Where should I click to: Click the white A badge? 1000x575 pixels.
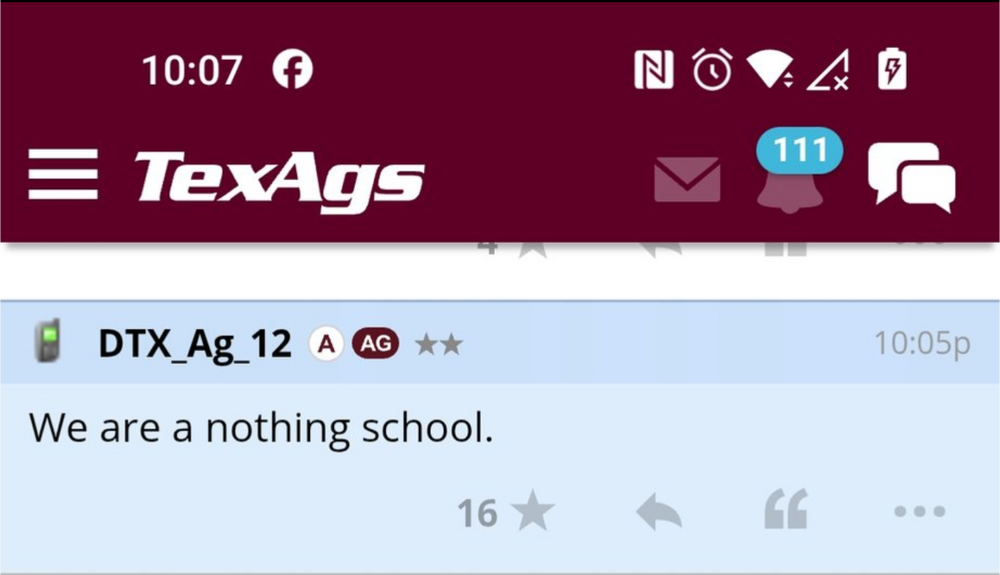(325, 344)
